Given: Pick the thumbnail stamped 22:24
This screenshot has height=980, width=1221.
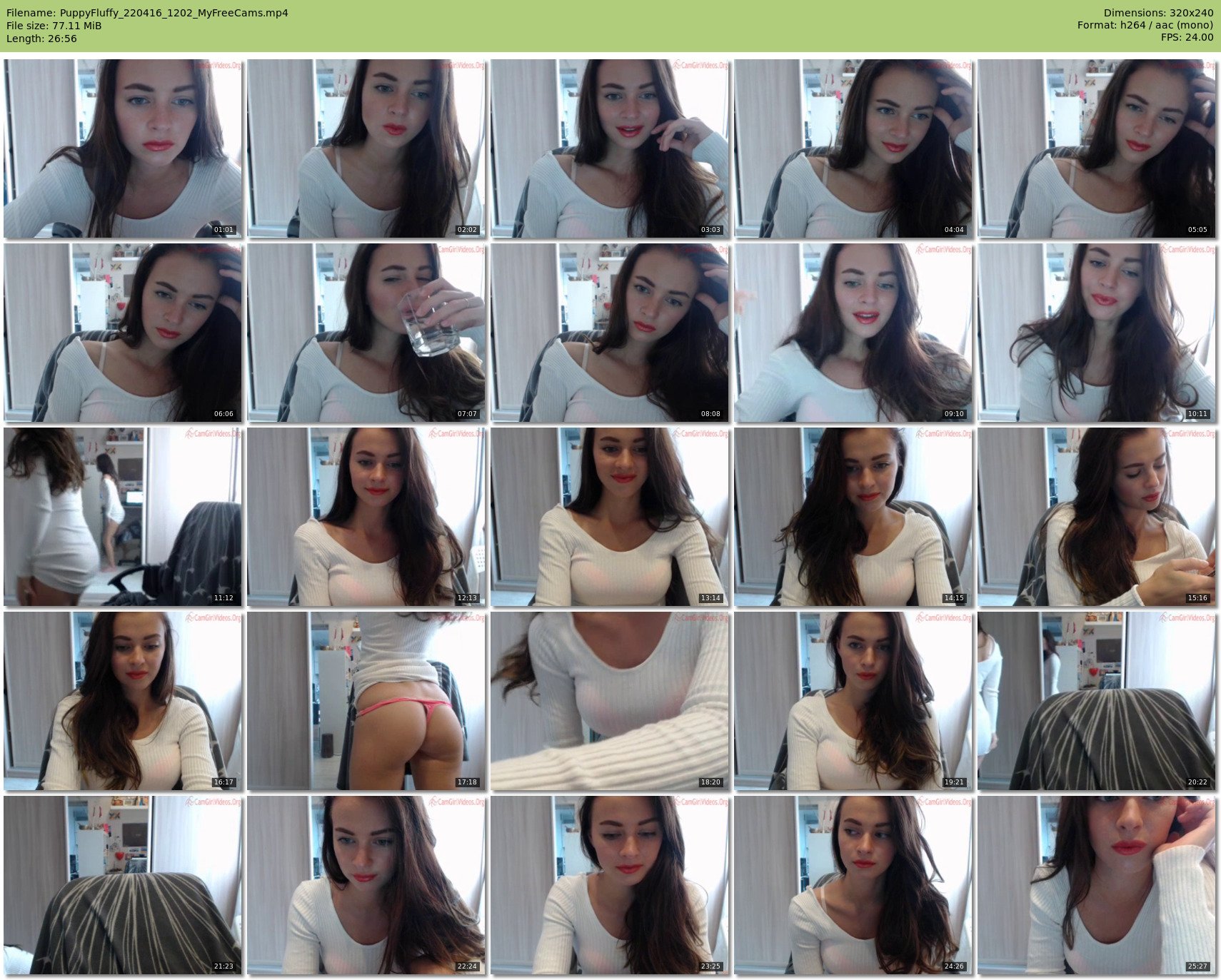Looking at the screenshot, I should point(366,885).
